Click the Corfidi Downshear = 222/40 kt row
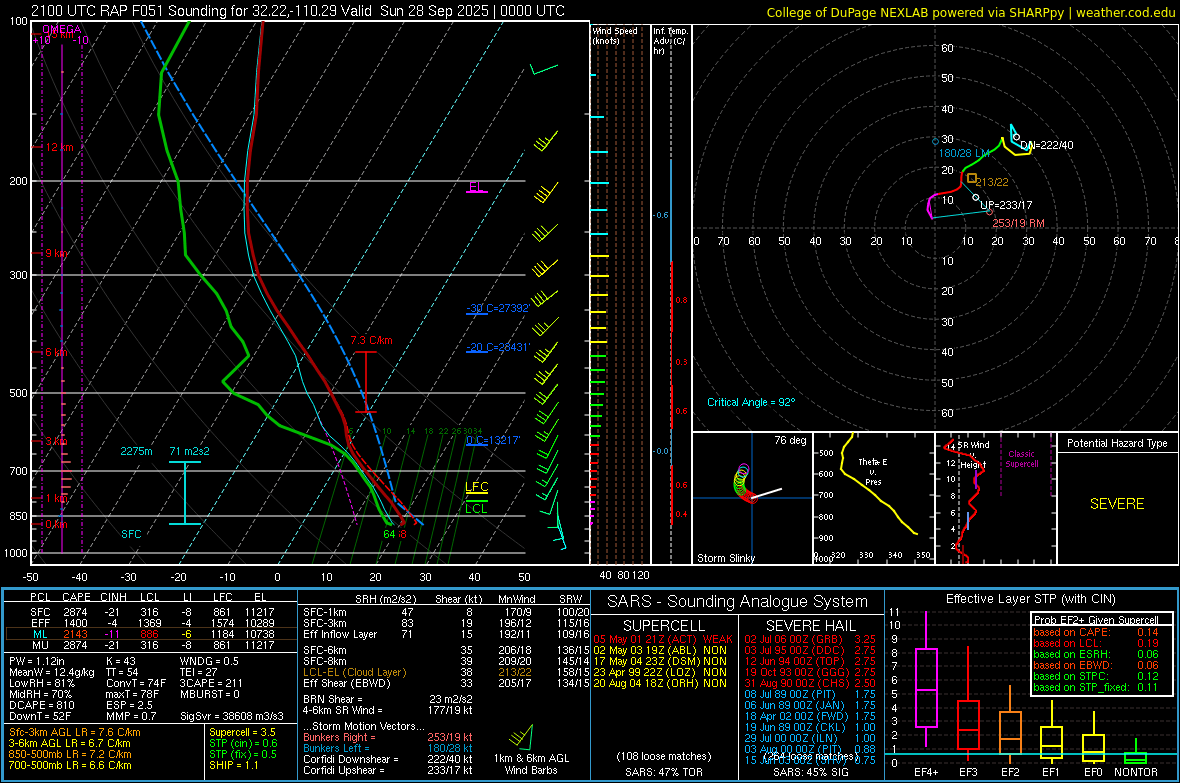 388,759
